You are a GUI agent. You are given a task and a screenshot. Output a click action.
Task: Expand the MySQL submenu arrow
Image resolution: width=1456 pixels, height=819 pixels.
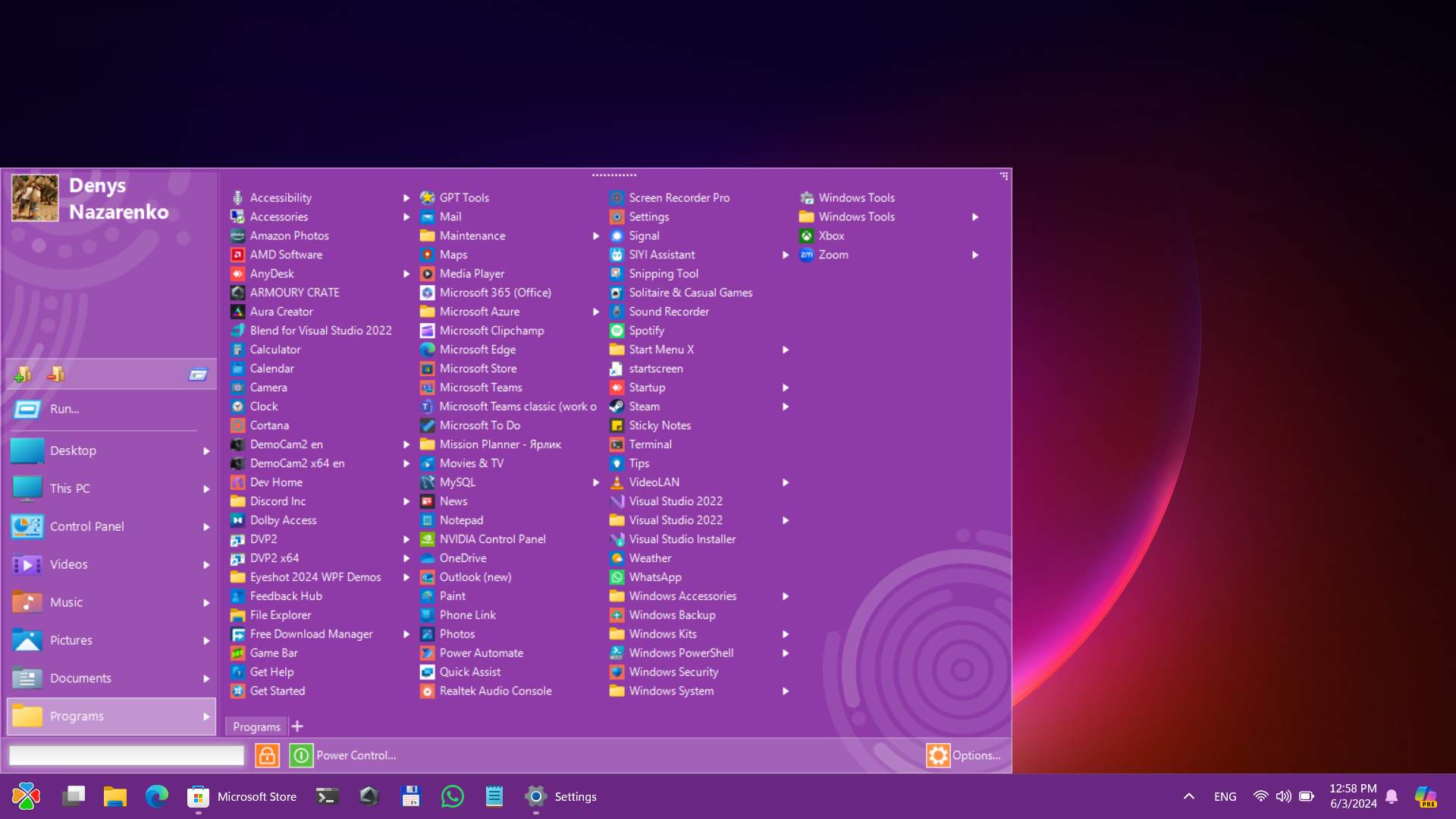pos(596,482)
